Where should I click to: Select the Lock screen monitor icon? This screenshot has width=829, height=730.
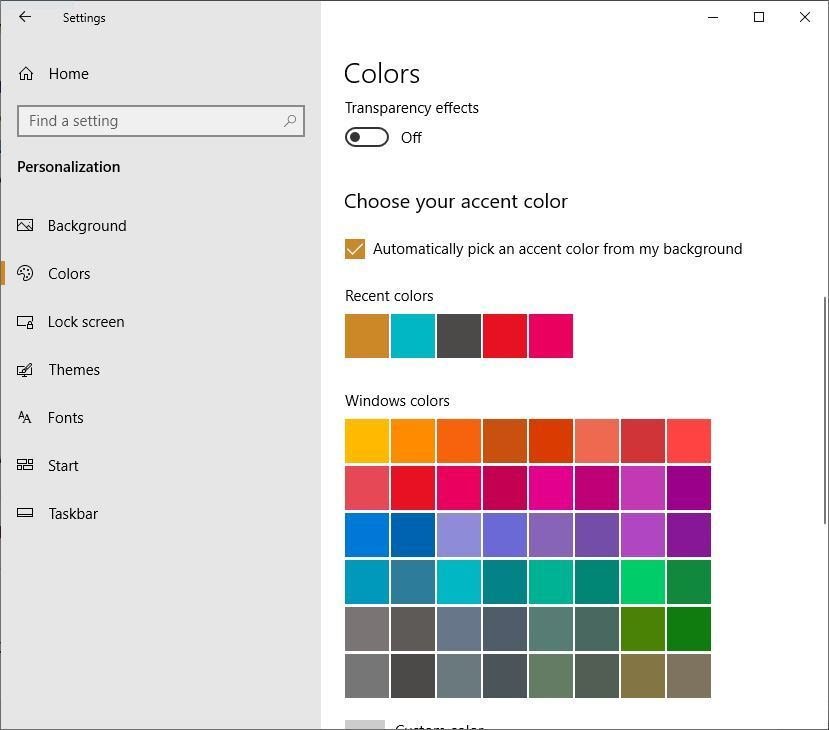point(26,322)
